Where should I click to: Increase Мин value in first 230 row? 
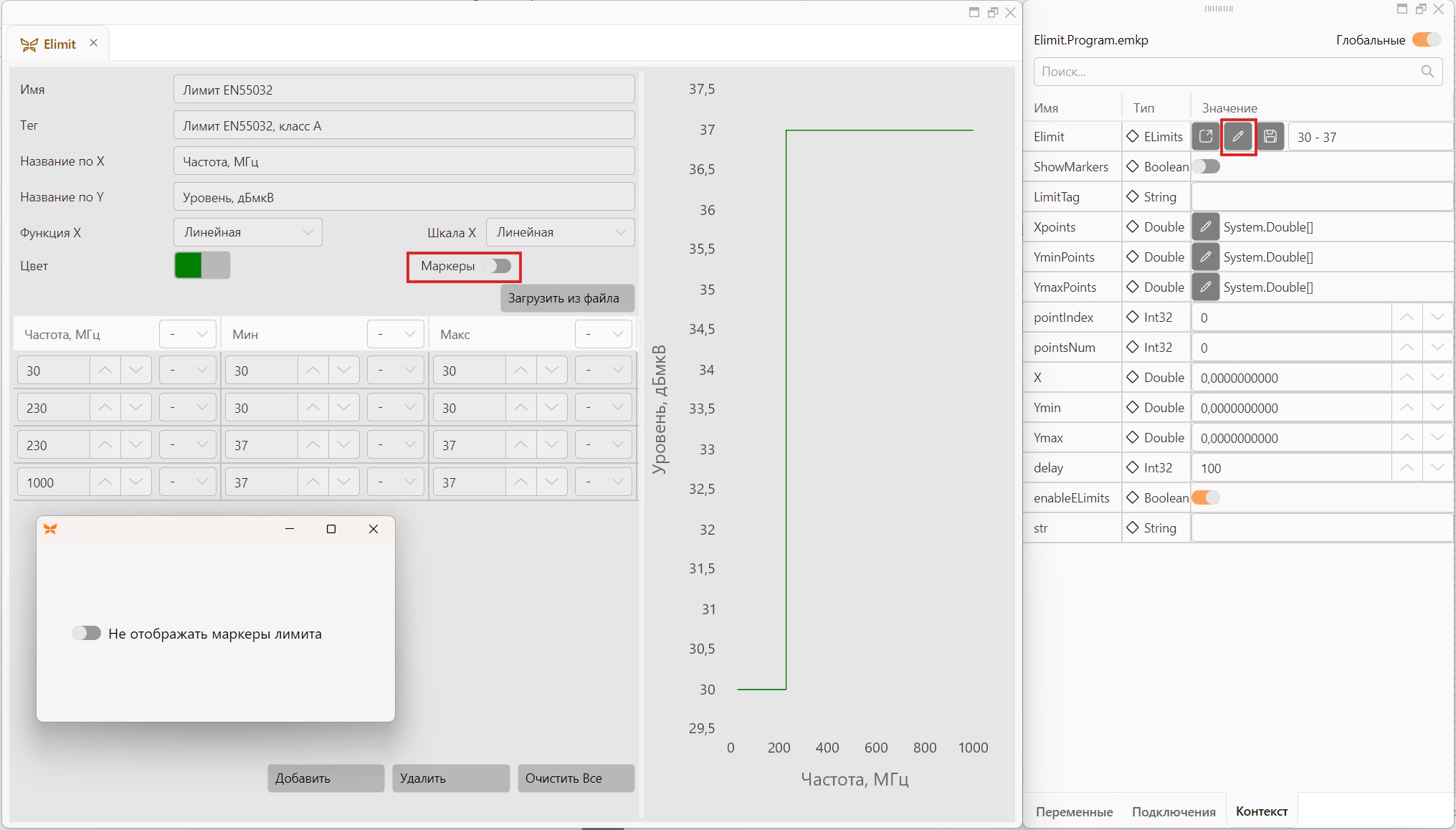pyautogui.click(x=313, y=407)
